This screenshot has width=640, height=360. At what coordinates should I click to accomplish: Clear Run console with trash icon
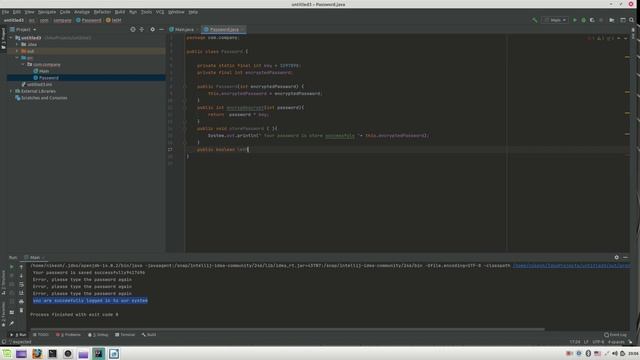pos(22,310)
